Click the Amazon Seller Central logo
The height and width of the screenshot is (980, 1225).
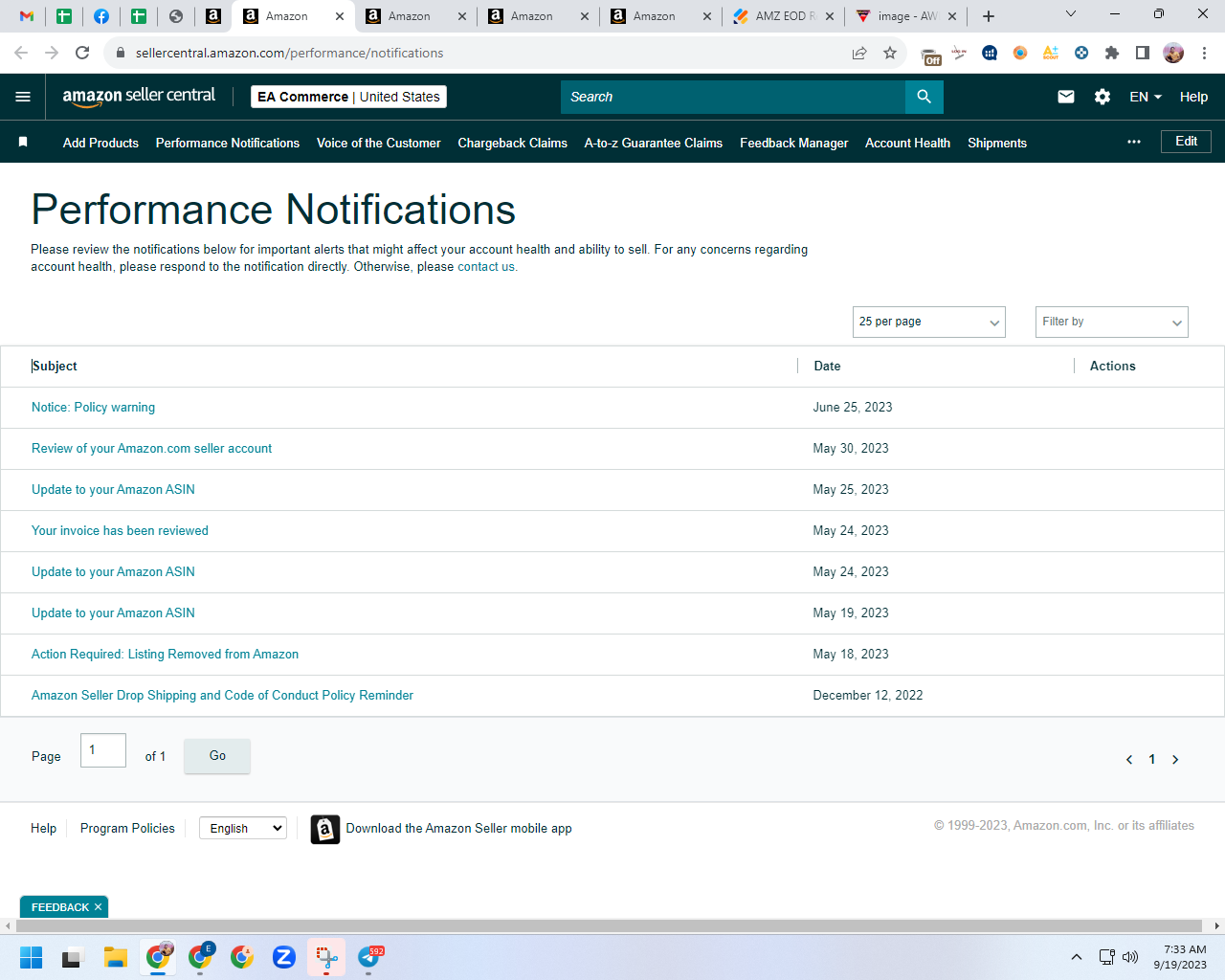139,97
